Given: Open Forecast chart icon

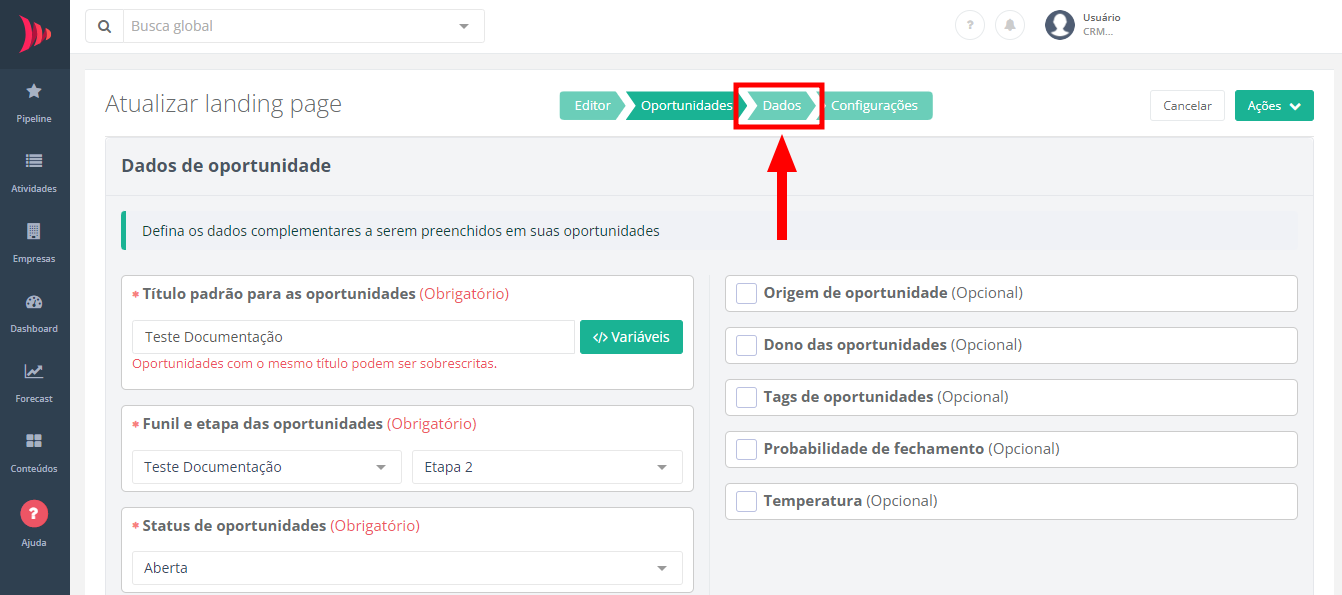Looking at the screenshot, I should coord(34,371).
